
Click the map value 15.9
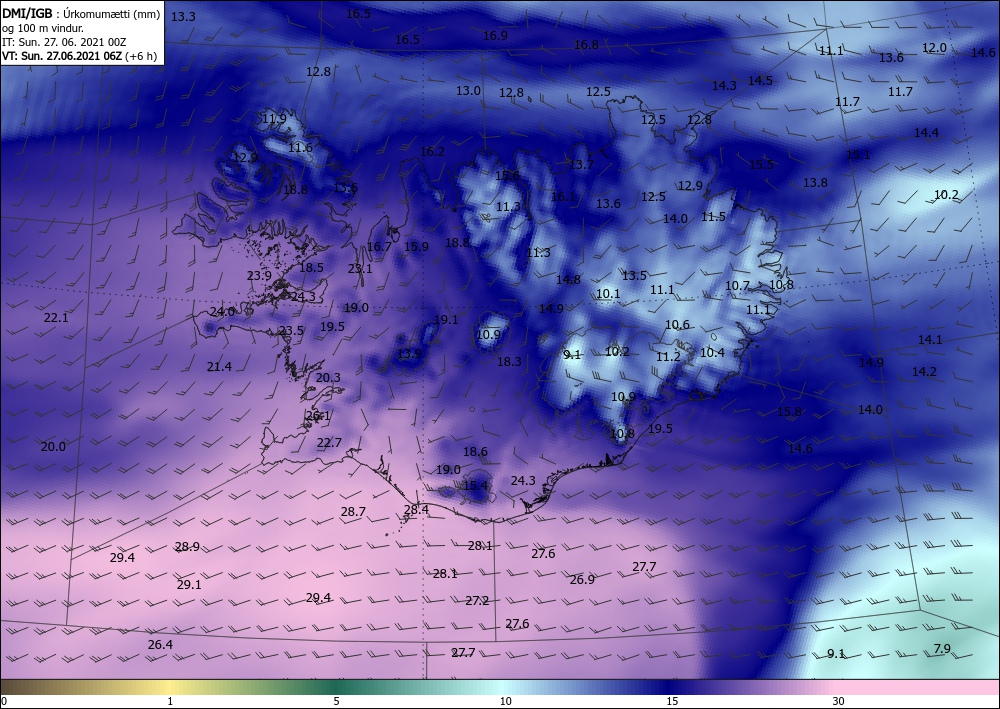416,246
